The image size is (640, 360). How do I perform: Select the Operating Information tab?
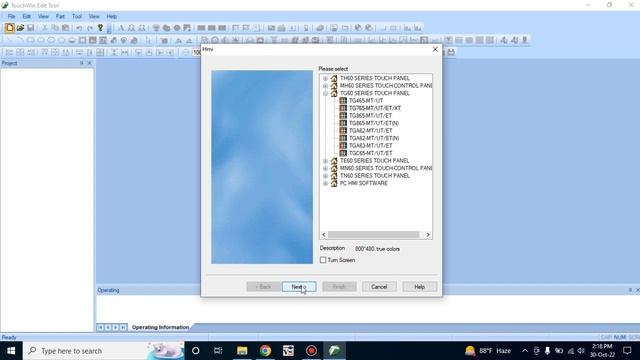point(160,327)
